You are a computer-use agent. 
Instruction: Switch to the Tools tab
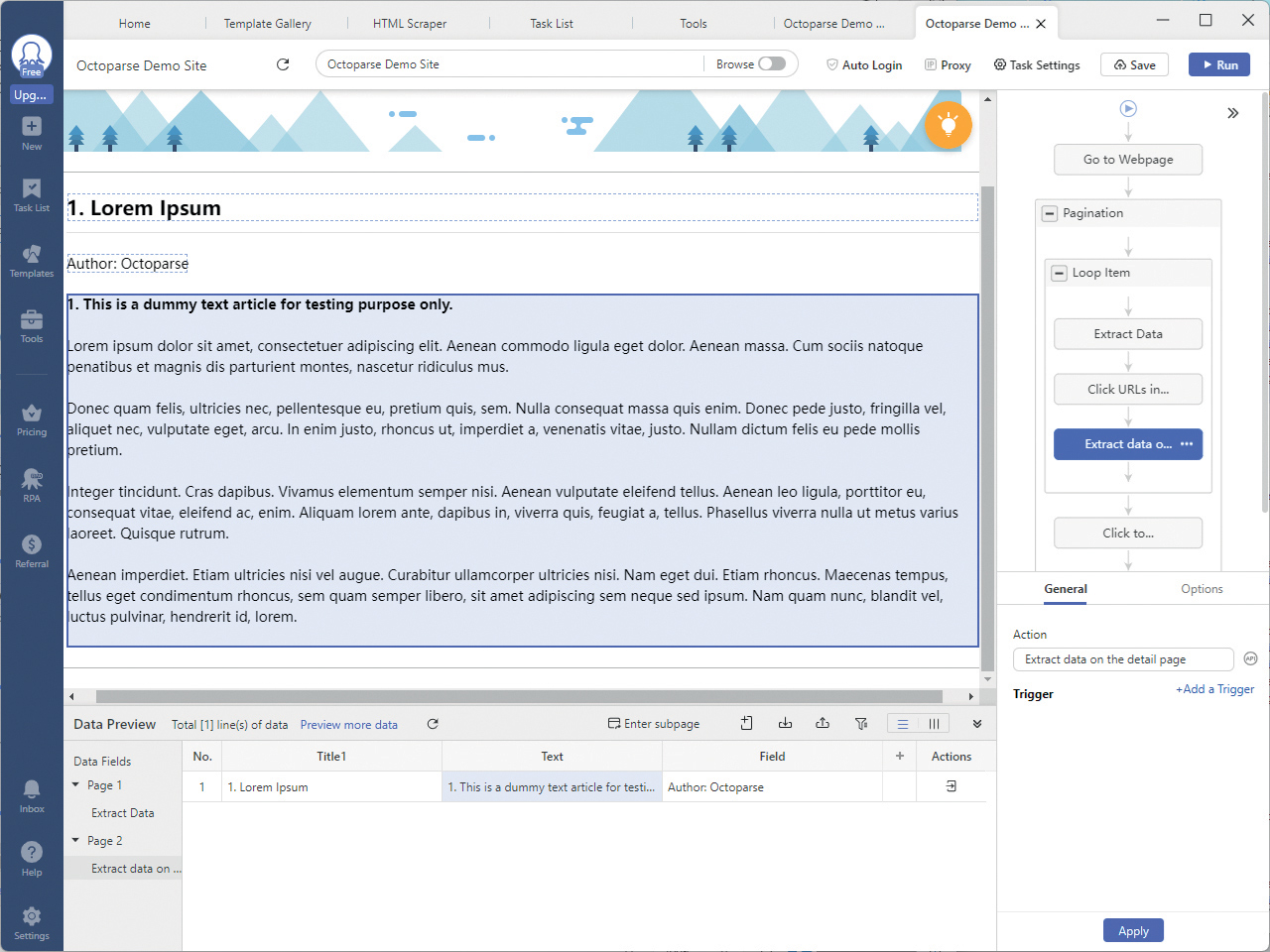(694, 23)
